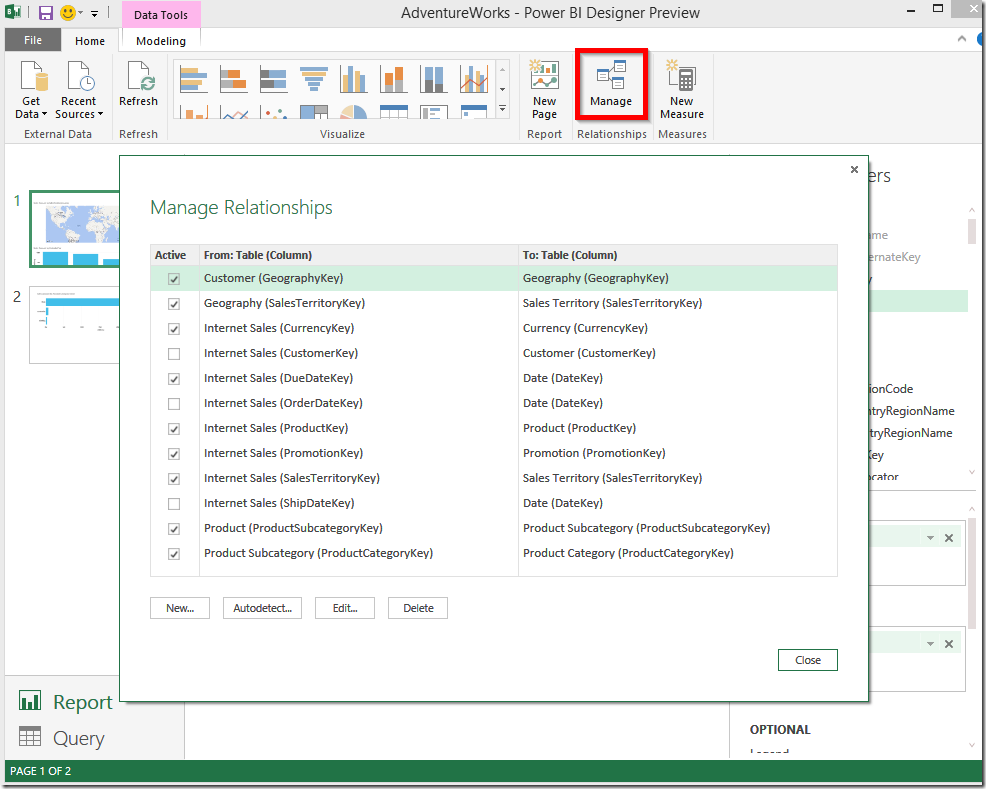Switch to Report view

click(x=65, y=702)
